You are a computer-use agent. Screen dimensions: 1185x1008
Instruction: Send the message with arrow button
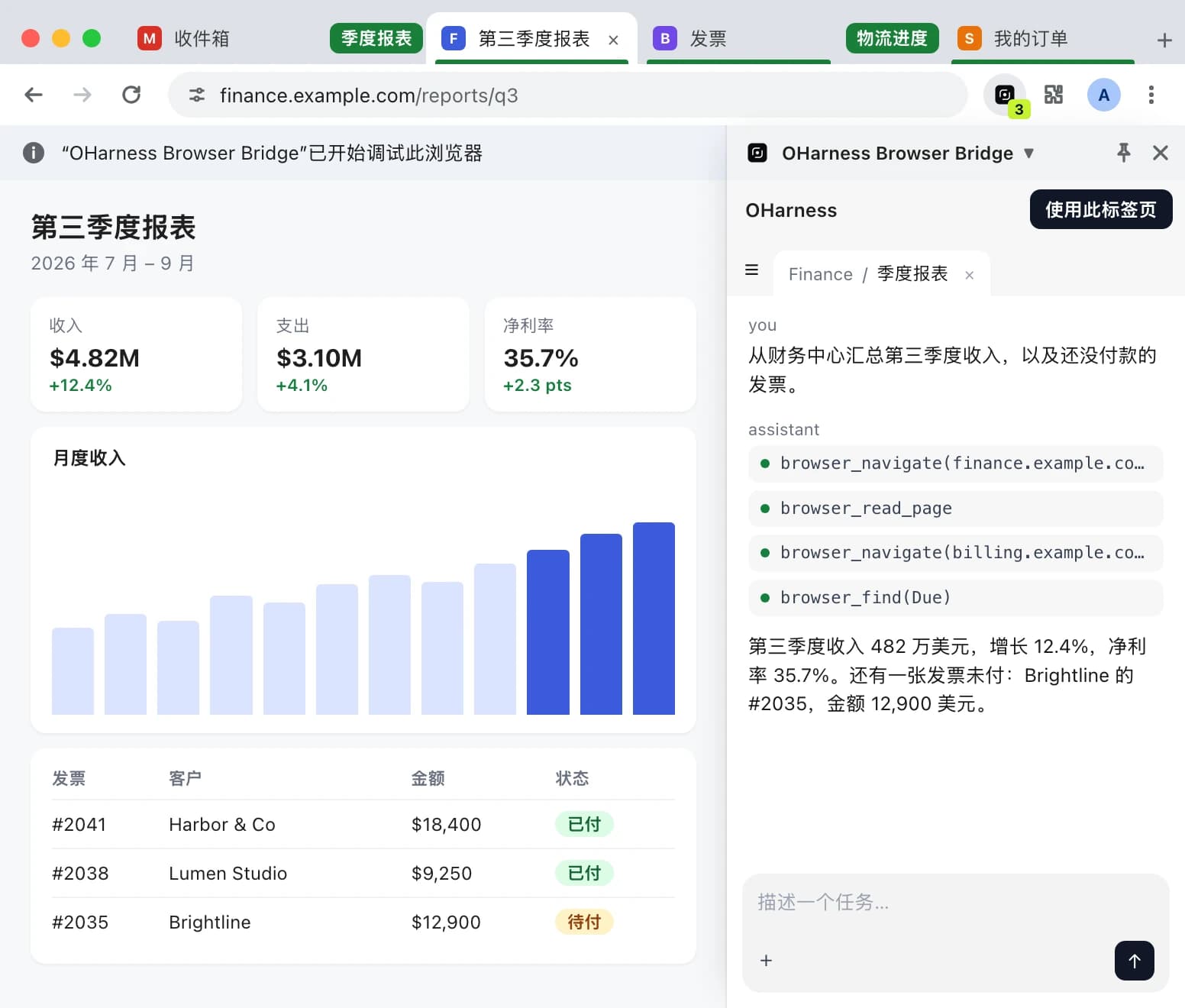point(1134,961)
